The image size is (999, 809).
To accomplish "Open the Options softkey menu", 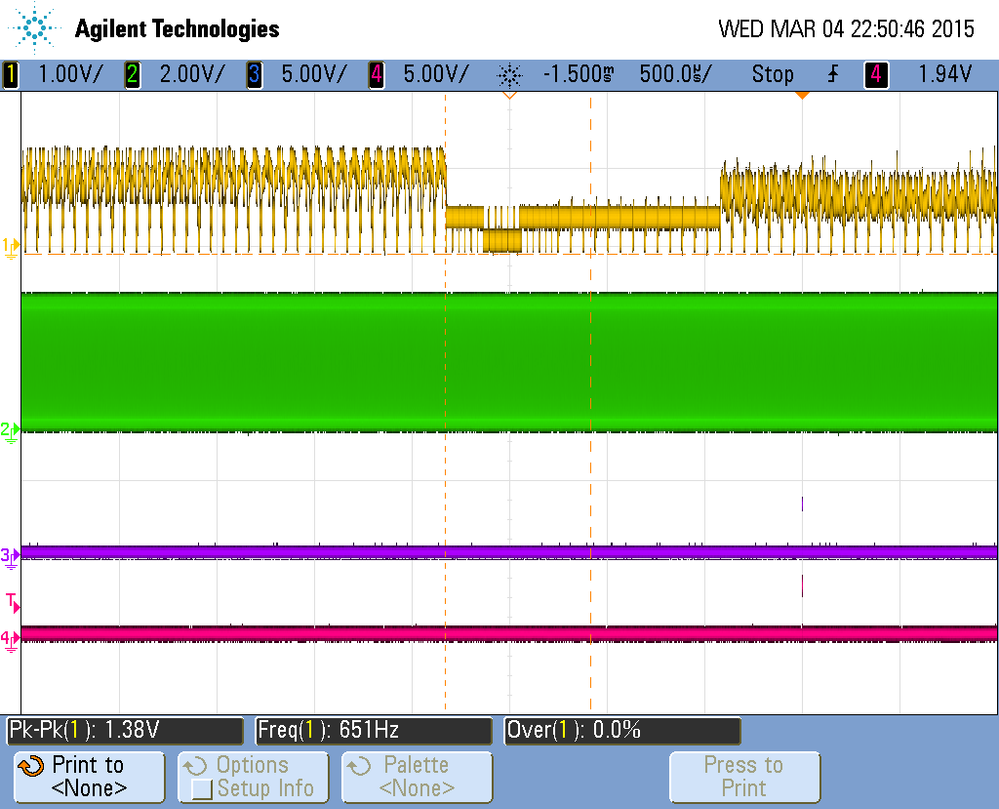I will click(253, 777).
